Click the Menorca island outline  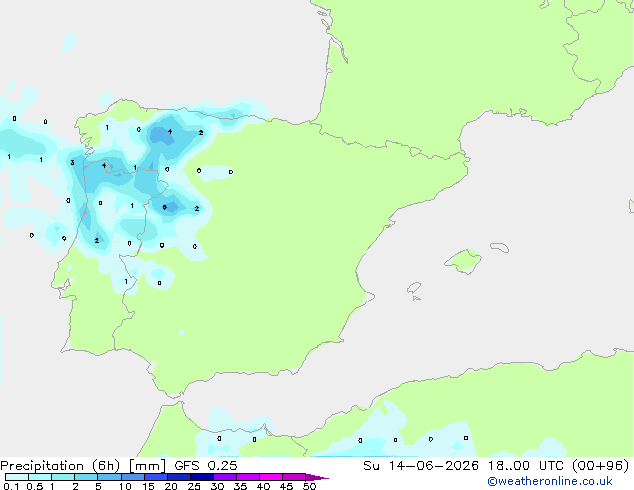[500, 247]
